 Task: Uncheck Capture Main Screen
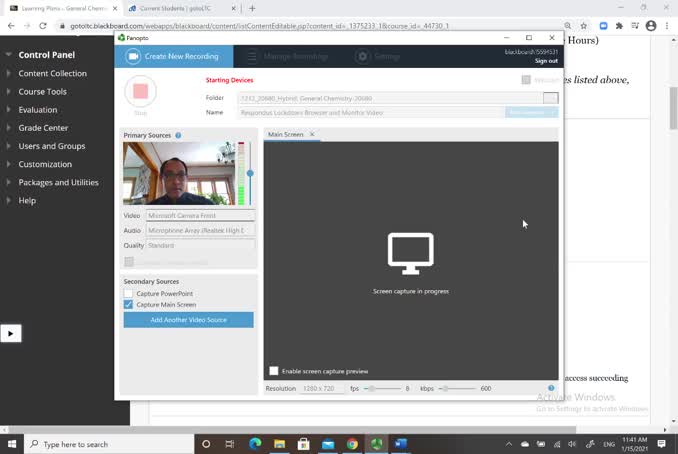pos(129,304)
